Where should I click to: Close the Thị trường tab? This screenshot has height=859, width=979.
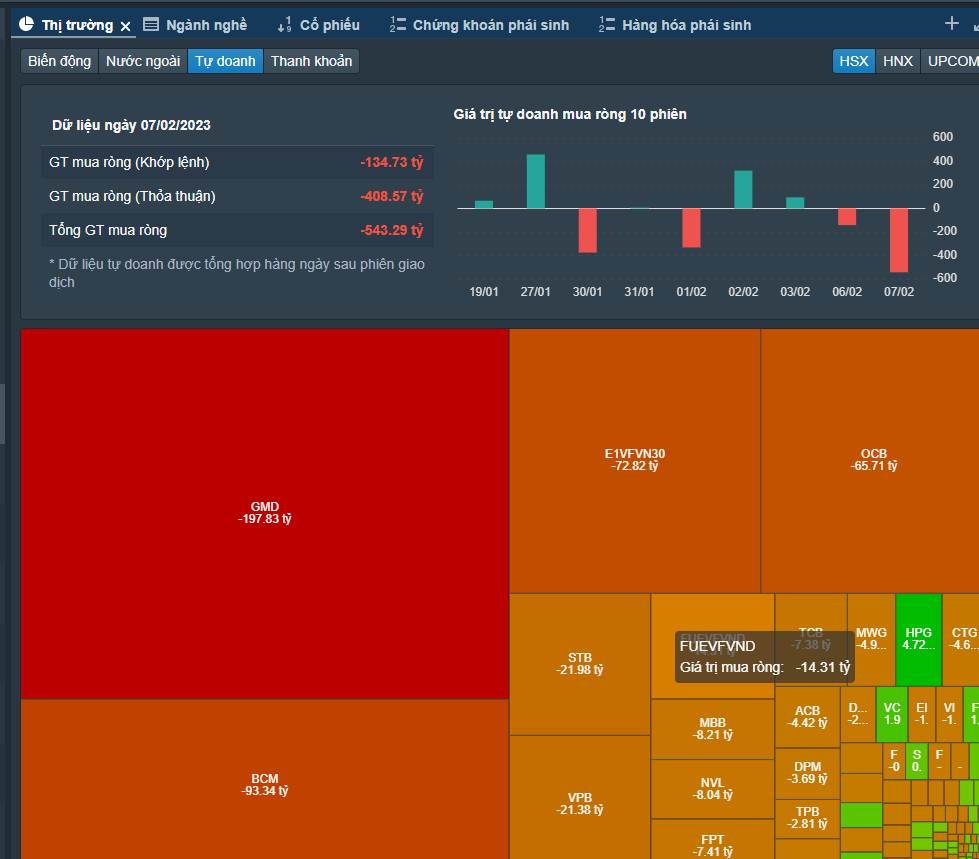coord(125,26)
